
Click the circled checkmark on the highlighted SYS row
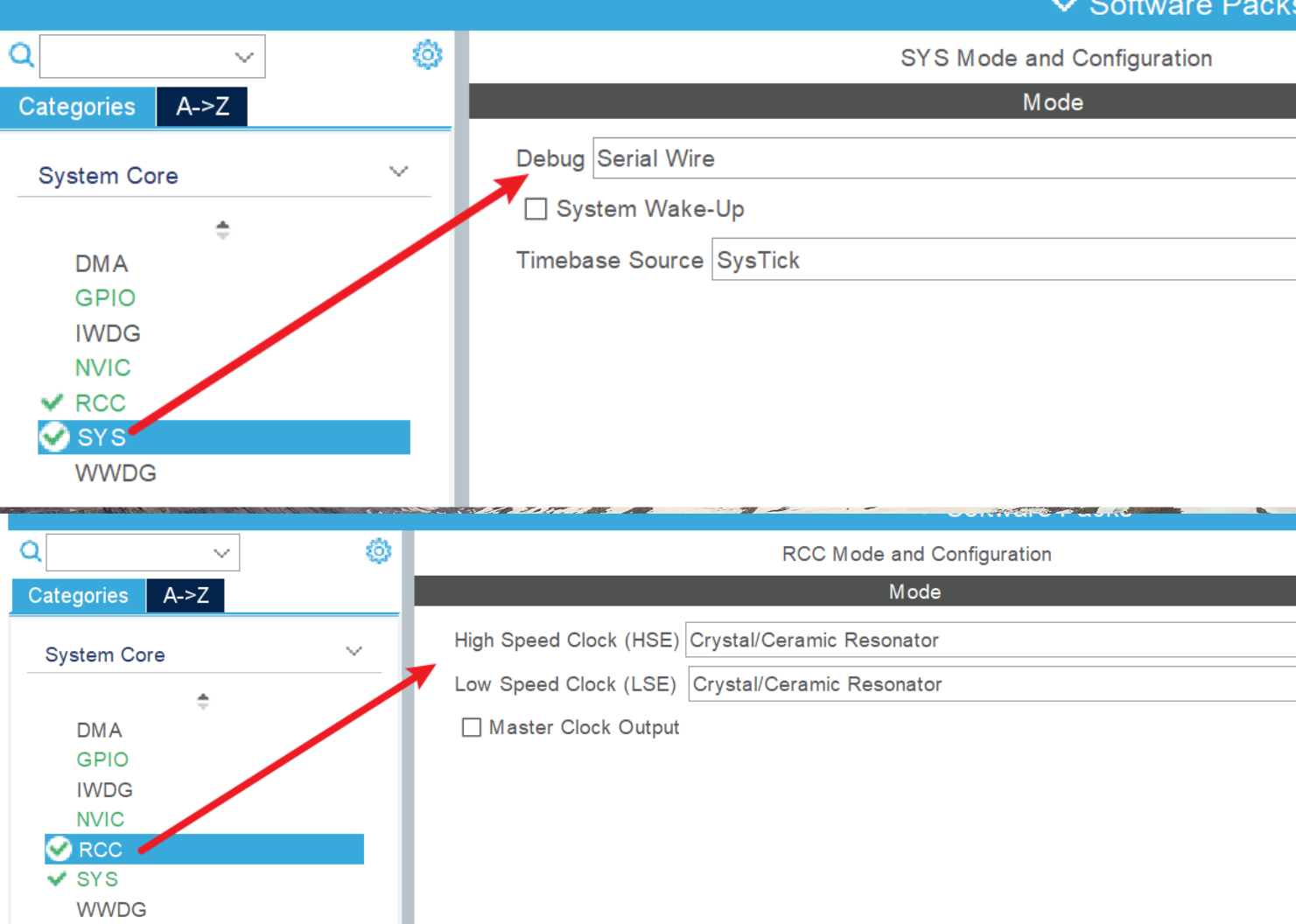[x=54, y=437]
